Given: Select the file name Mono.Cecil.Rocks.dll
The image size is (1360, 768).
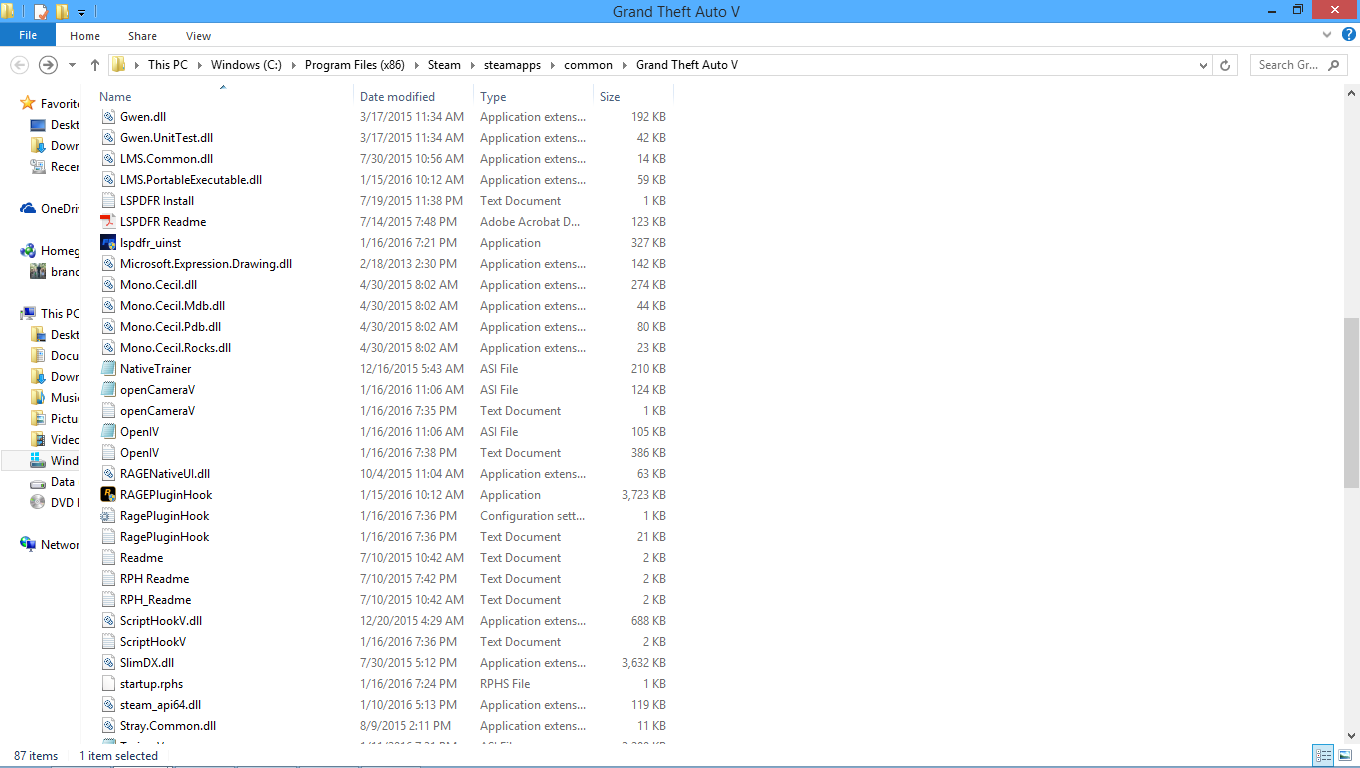Looking at the screenshot, I should coord(176,348).
